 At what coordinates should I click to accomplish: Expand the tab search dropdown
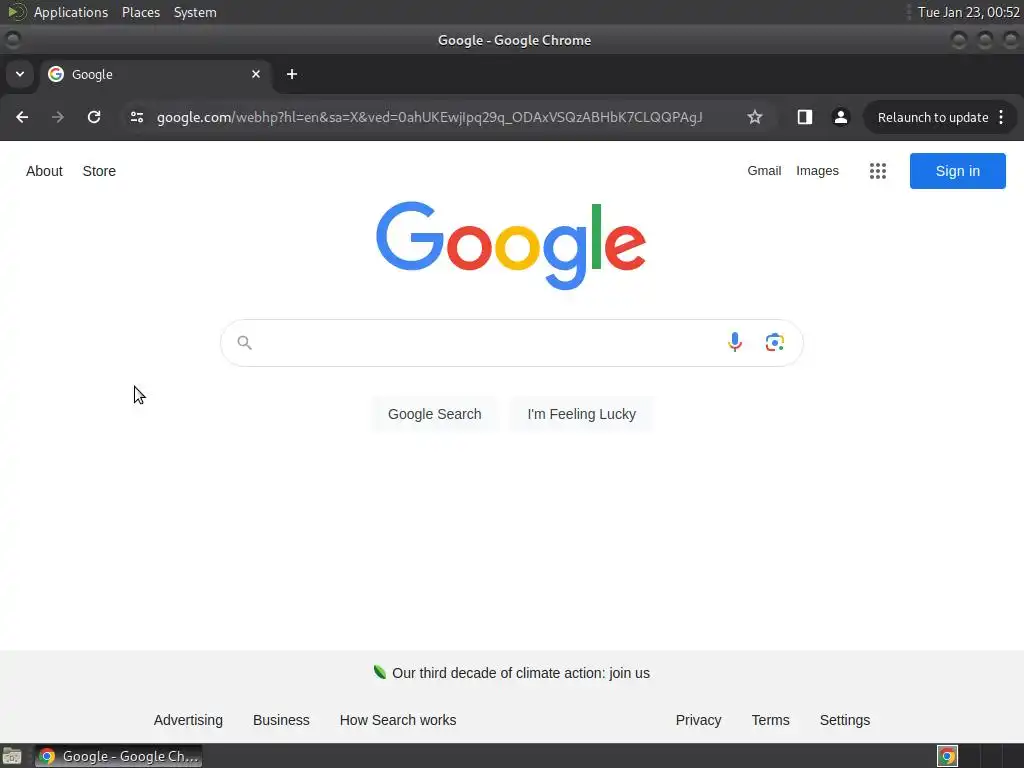(x=20, y=74)
